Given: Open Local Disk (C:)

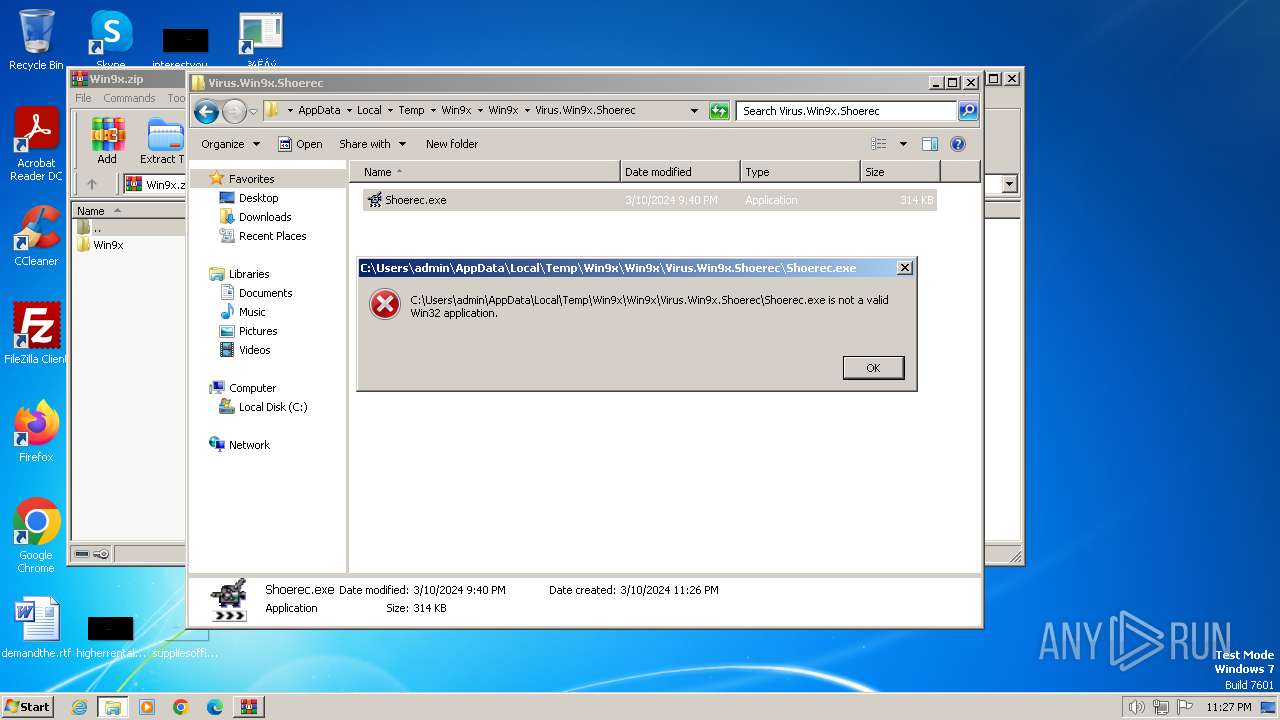Looking at the screenshot, I should pos(273,407).
